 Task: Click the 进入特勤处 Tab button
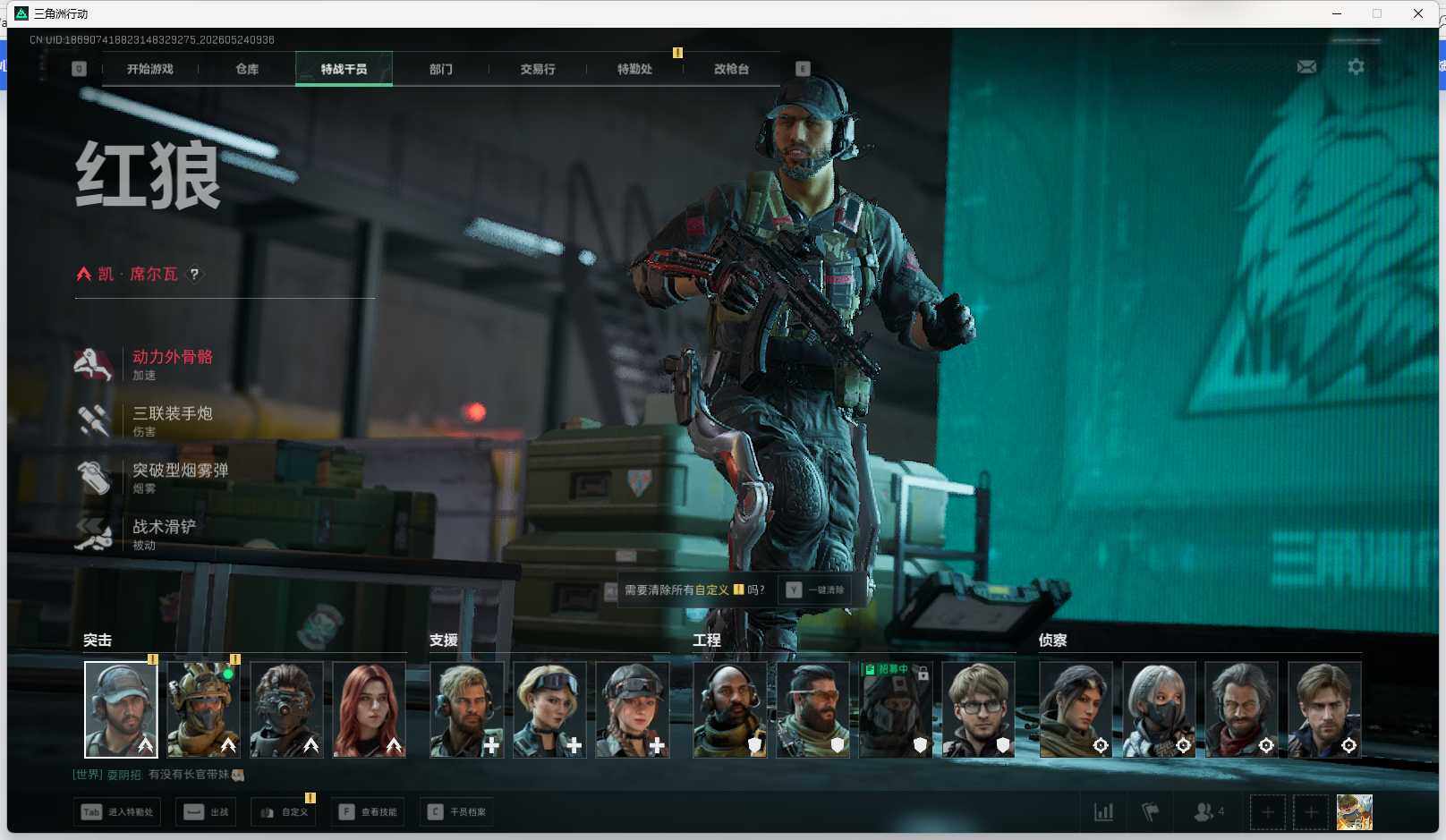117,812
